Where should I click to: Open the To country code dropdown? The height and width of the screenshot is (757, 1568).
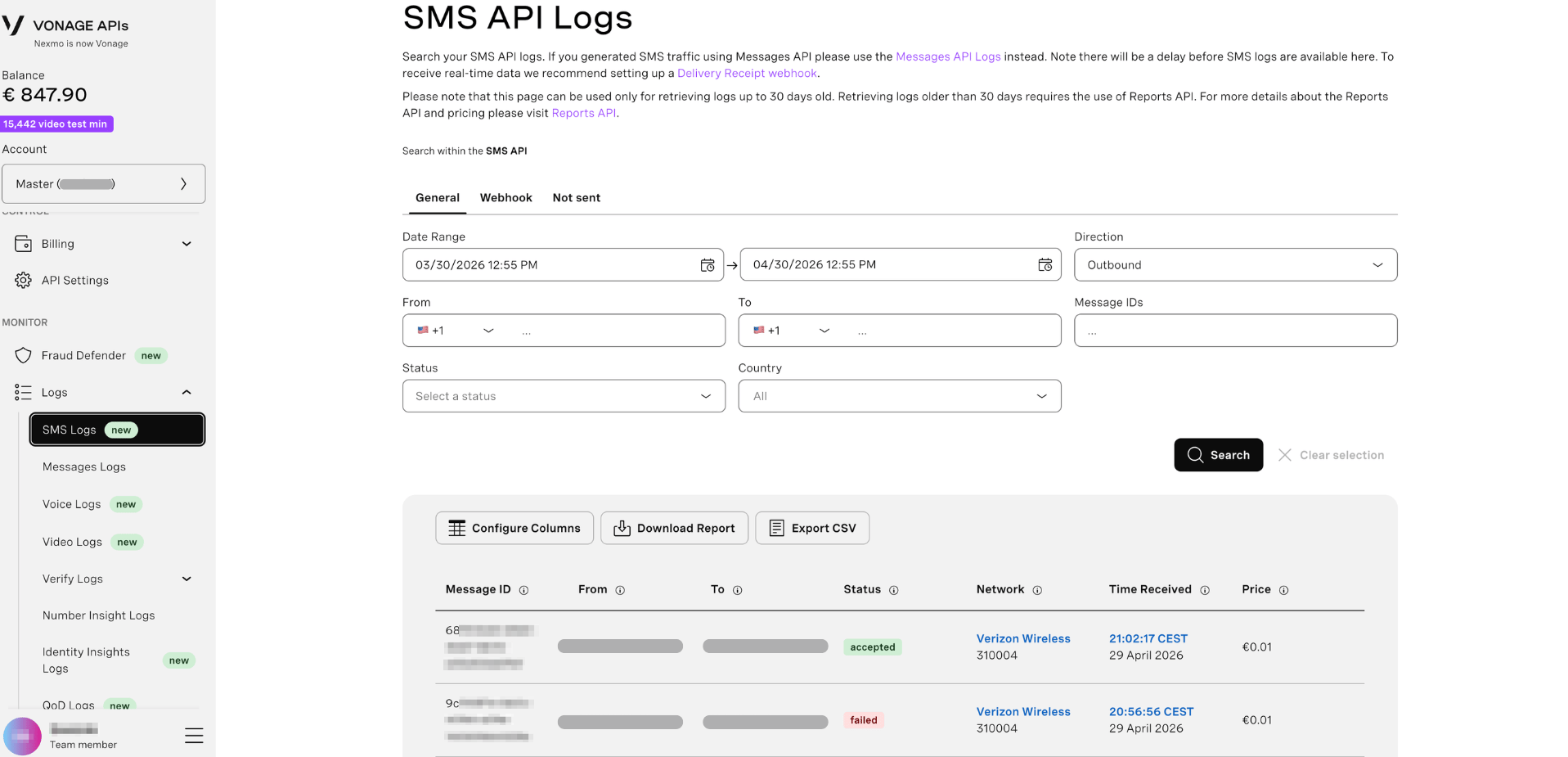pyautogui.click(x=791, y=331)
